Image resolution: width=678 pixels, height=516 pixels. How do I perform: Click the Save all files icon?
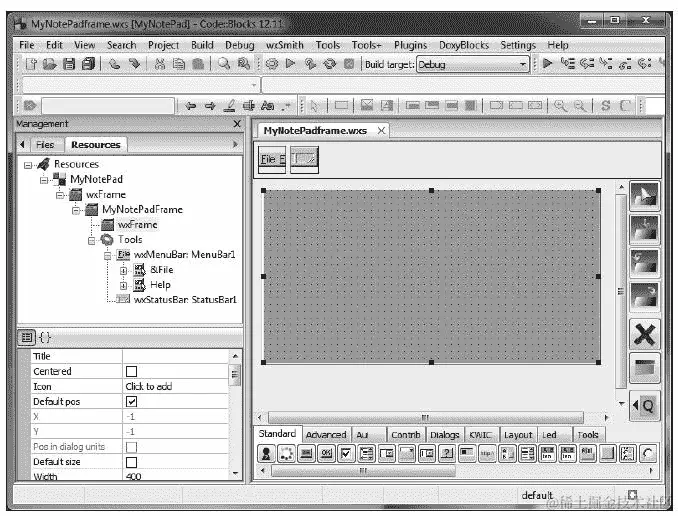(x=88, y=64)
